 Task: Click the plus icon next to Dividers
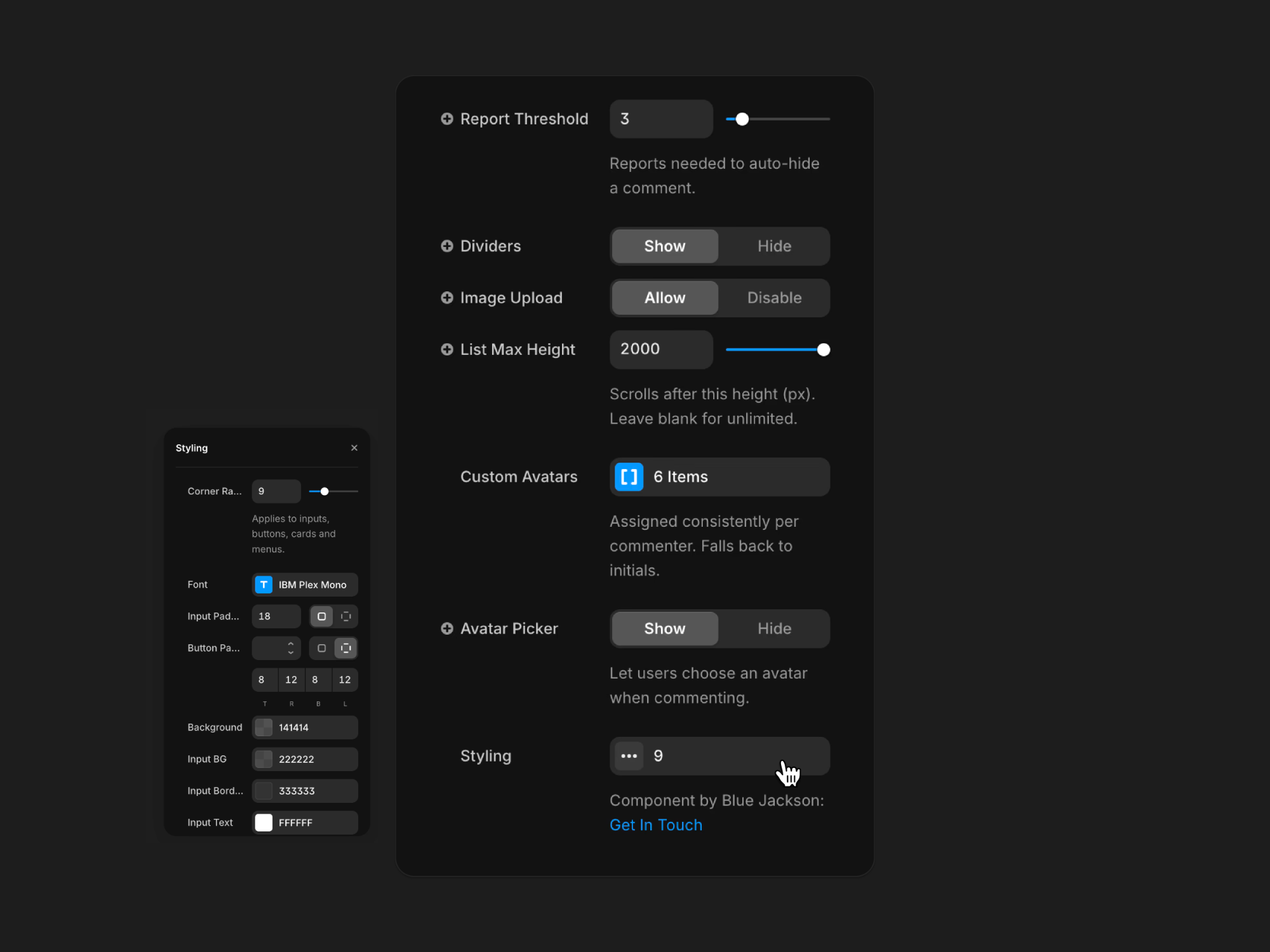click(447, 246)
